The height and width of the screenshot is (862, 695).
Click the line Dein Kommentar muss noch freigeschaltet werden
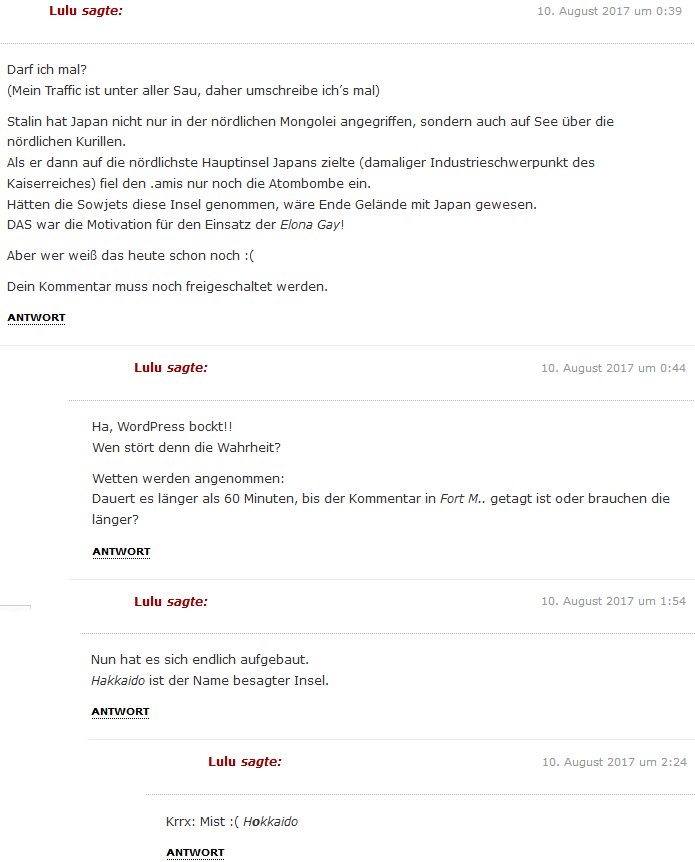pos(167,286)
